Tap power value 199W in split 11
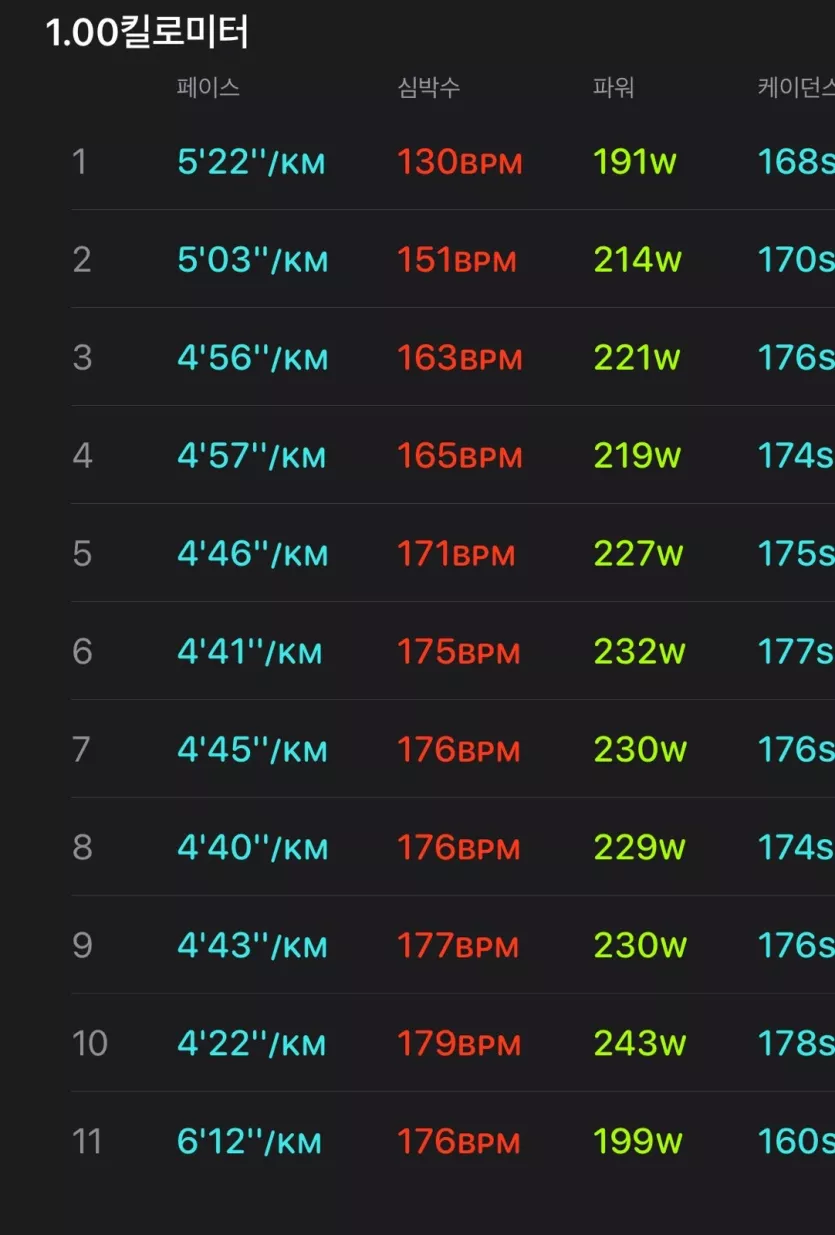835x1235 pixels. tap(638, 1142)
